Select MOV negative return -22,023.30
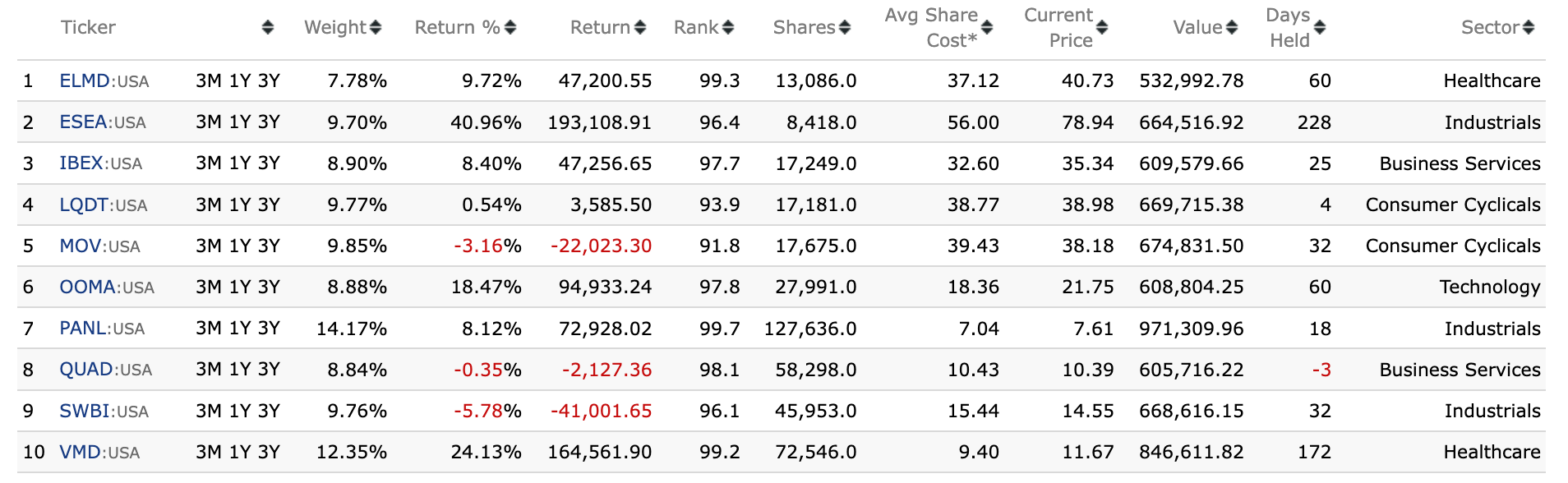This screenshot has height=483, width=1568. 602,246
